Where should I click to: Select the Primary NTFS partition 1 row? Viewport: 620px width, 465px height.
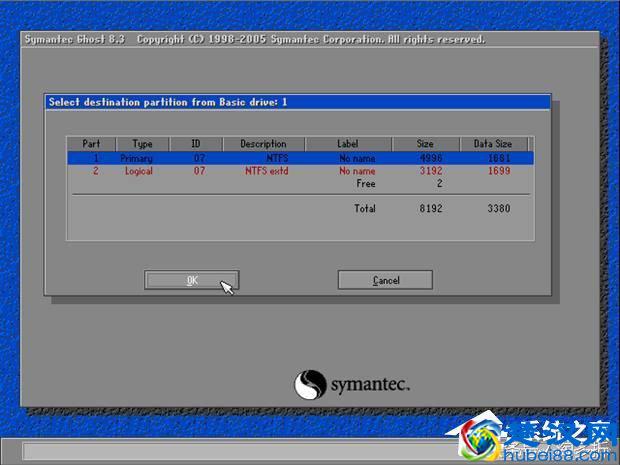pos(299,158)
